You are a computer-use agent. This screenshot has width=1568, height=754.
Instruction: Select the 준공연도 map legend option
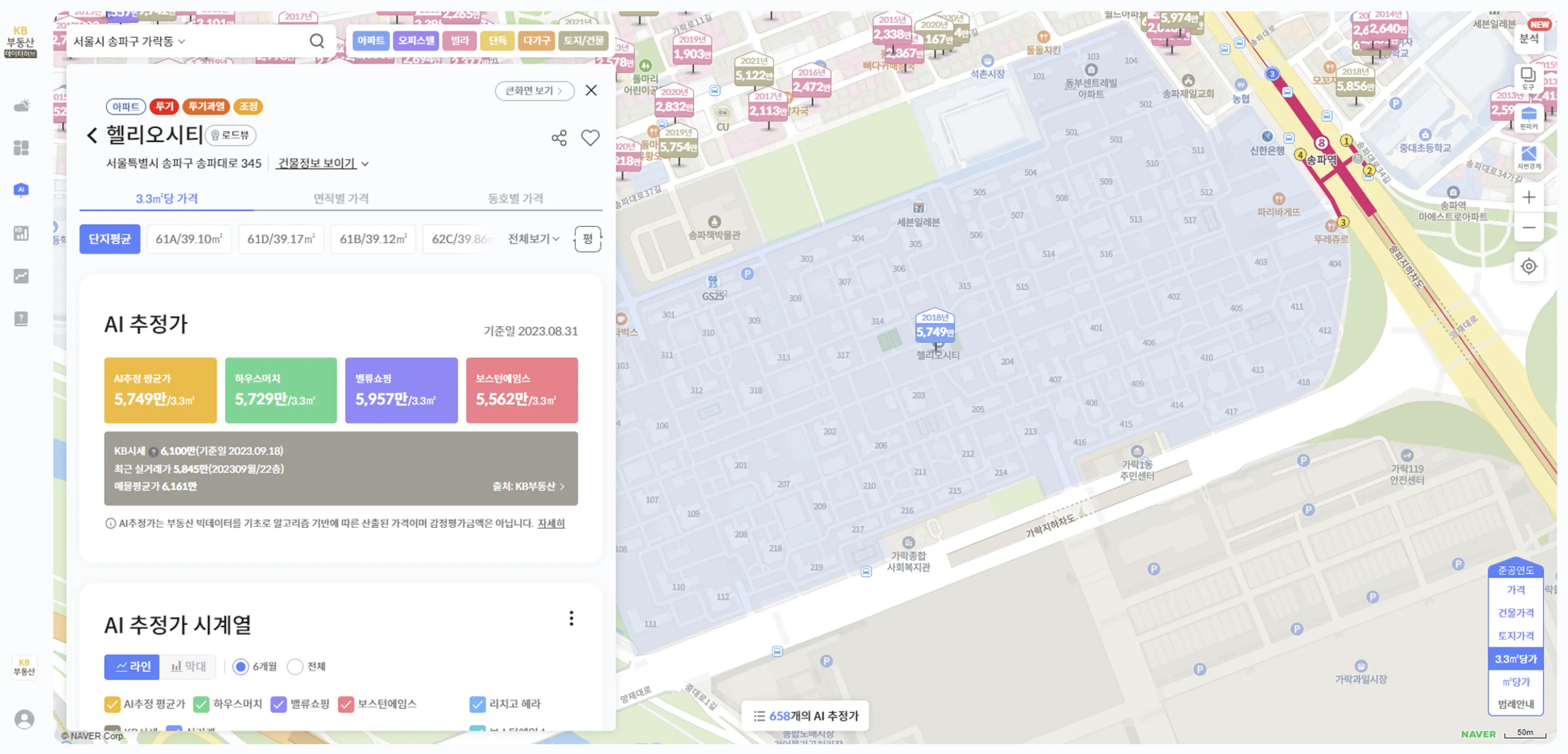pyautogui.click(x=1516, y=570)
